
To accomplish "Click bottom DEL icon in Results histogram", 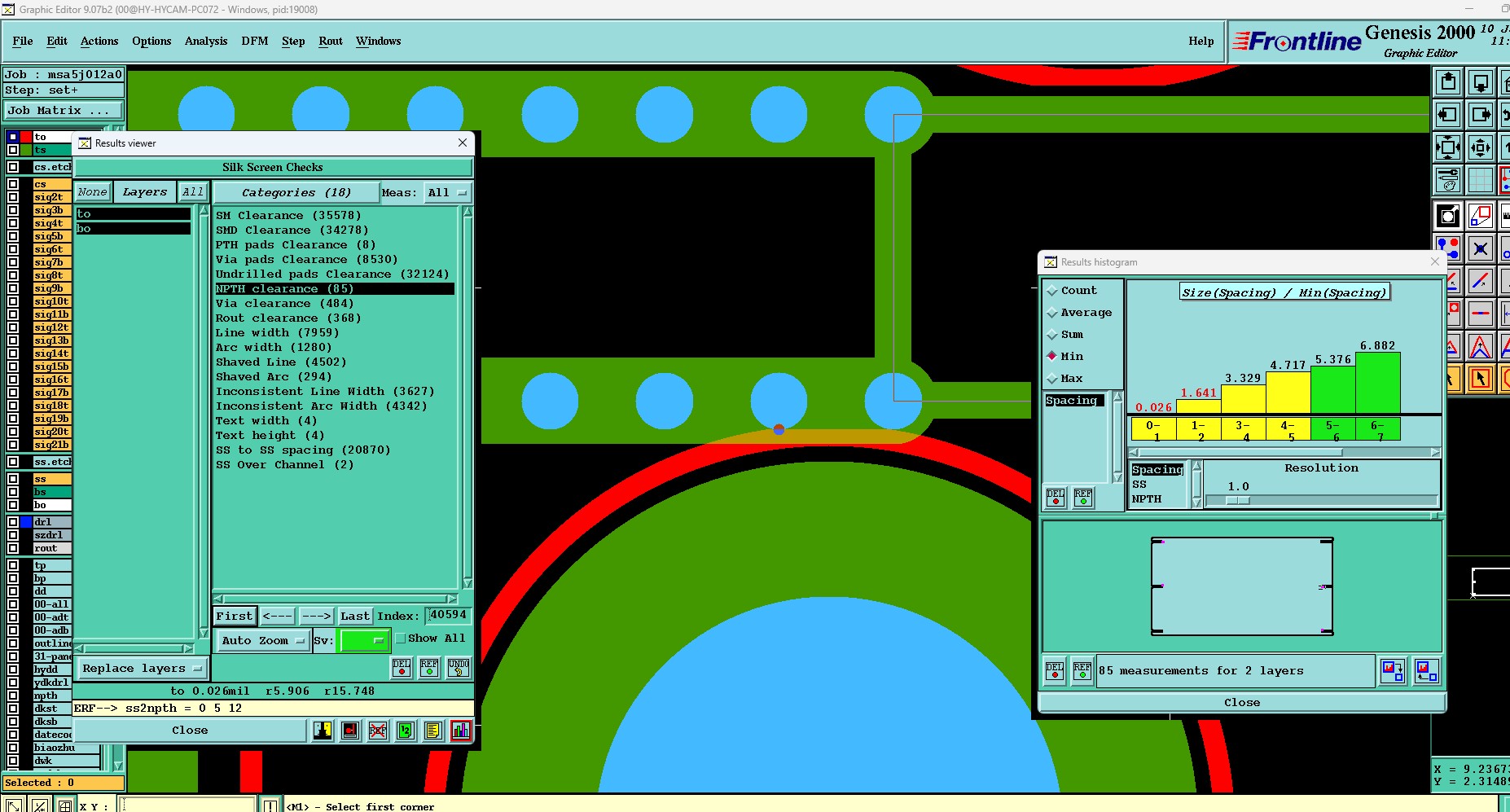I will (1055, 671).
